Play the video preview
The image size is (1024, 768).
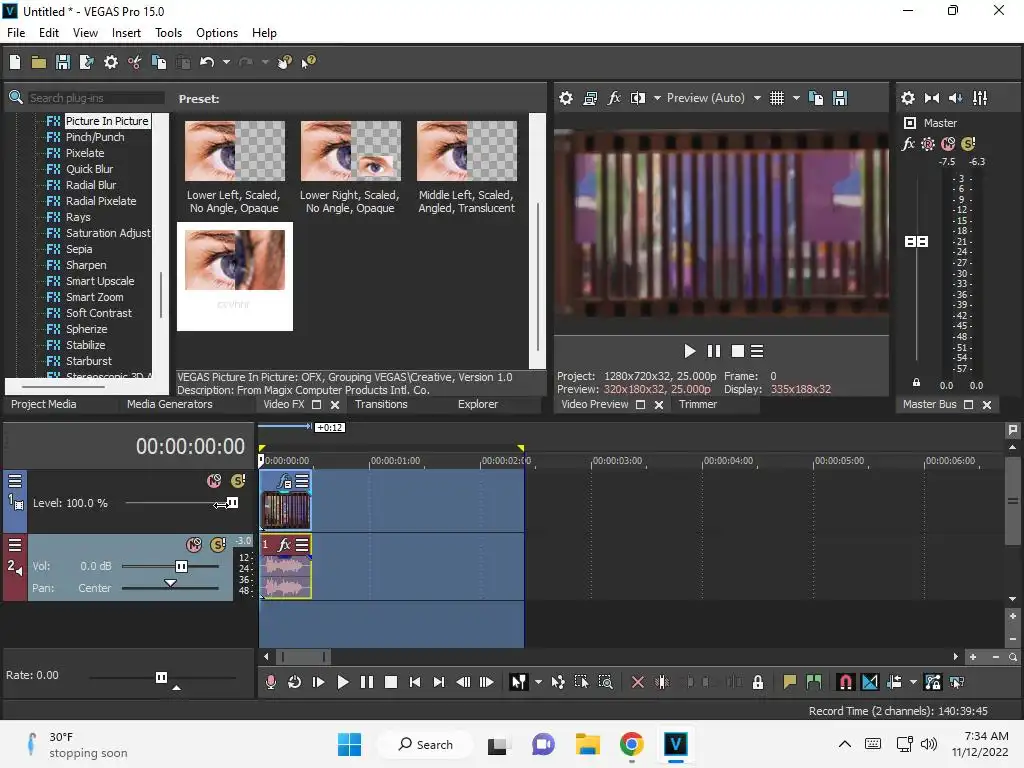coord(690,351)
